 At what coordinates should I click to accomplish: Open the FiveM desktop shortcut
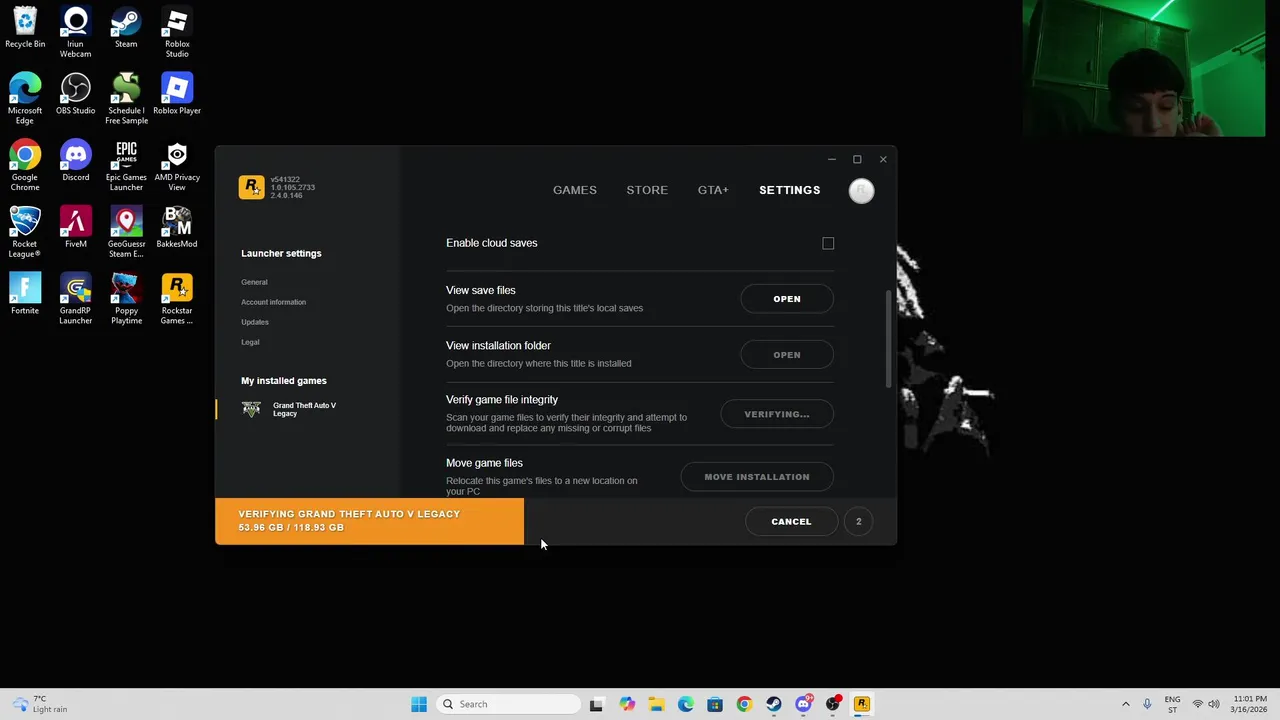tap(75, 228)
